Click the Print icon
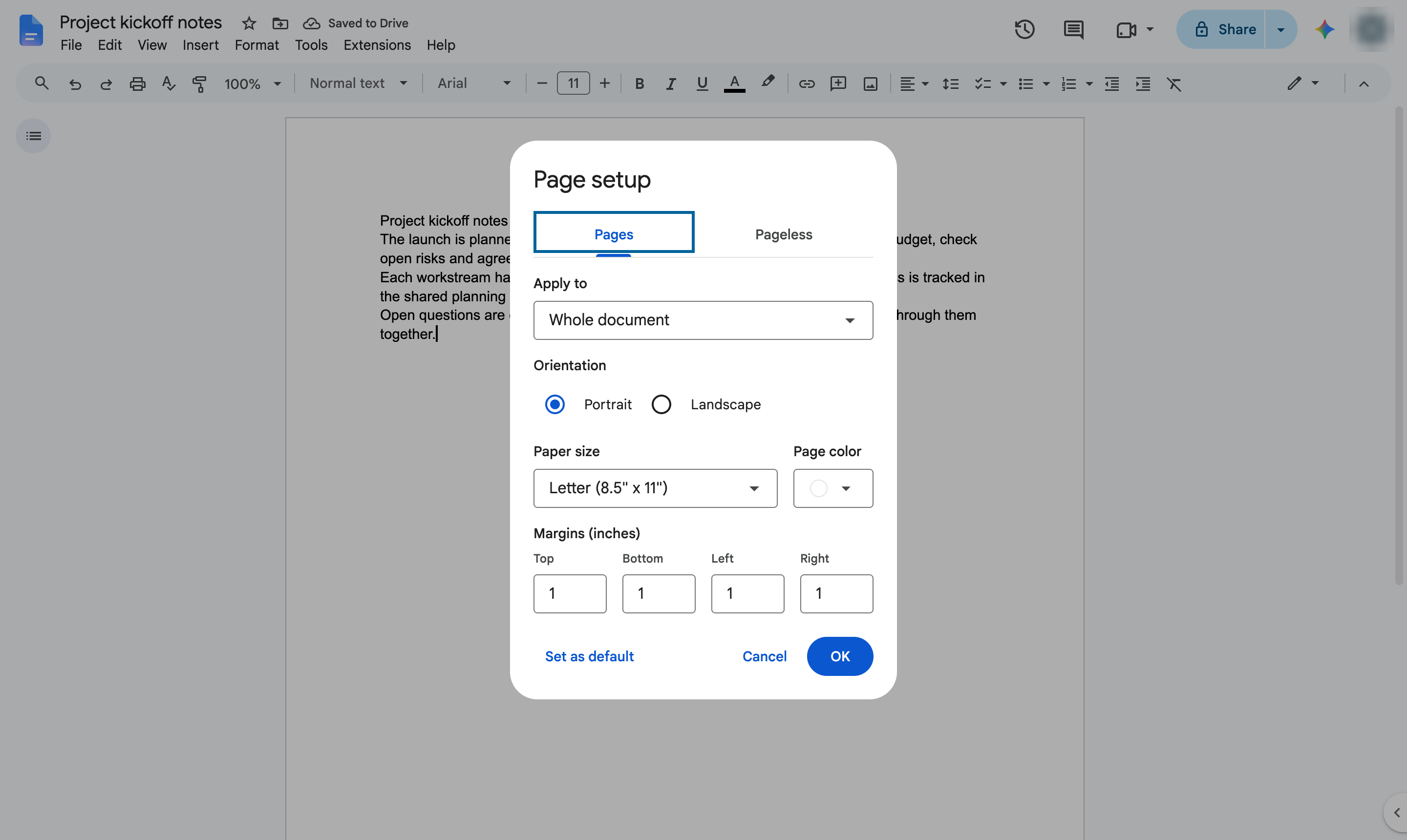The width and height of the screenshot is (1407, 840). 138,84
